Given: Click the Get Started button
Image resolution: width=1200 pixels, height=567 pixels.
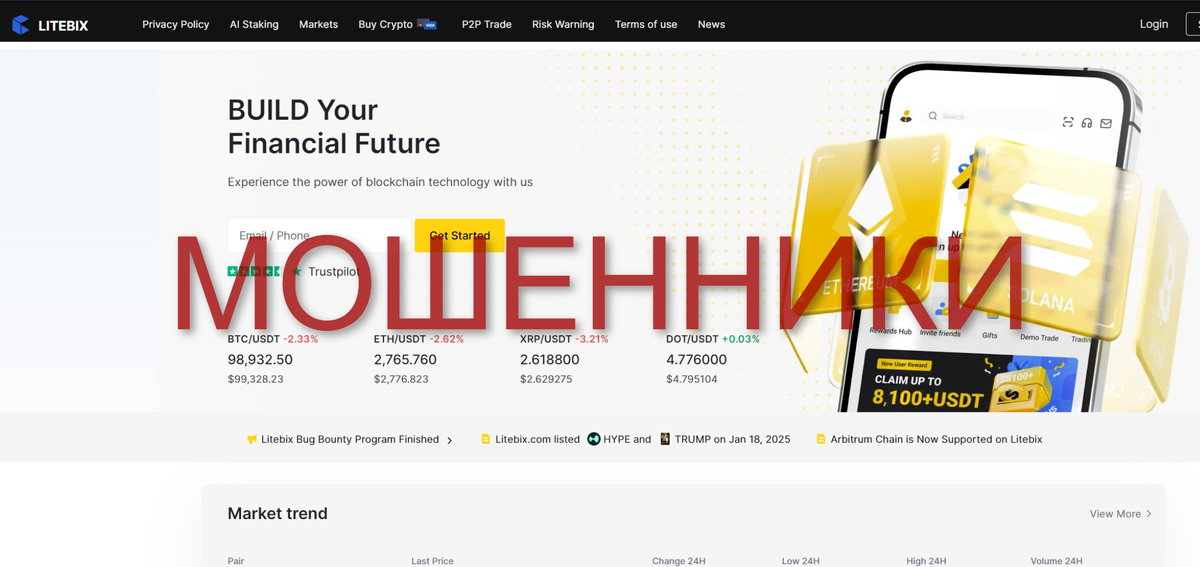Looking at the screenshot, I should click(x=460, y=235).
